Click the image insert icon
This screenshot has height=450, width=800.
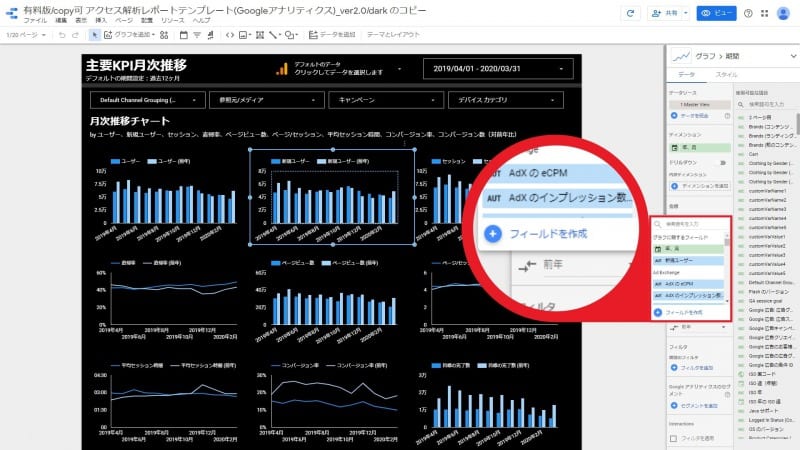pos(244,35)
